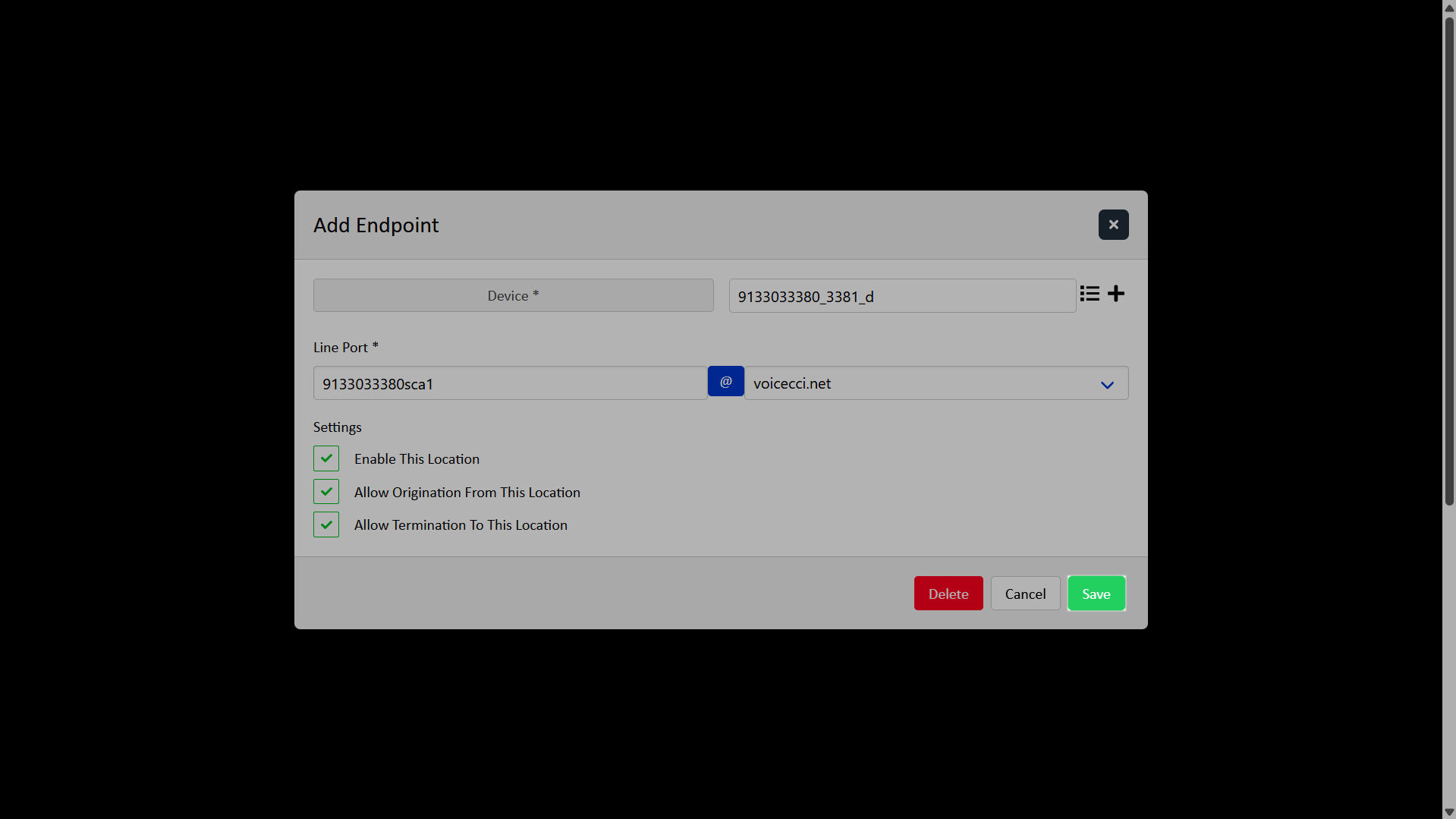
Task: Click the plus icon to add device
Action: [x=1116, y=294]
